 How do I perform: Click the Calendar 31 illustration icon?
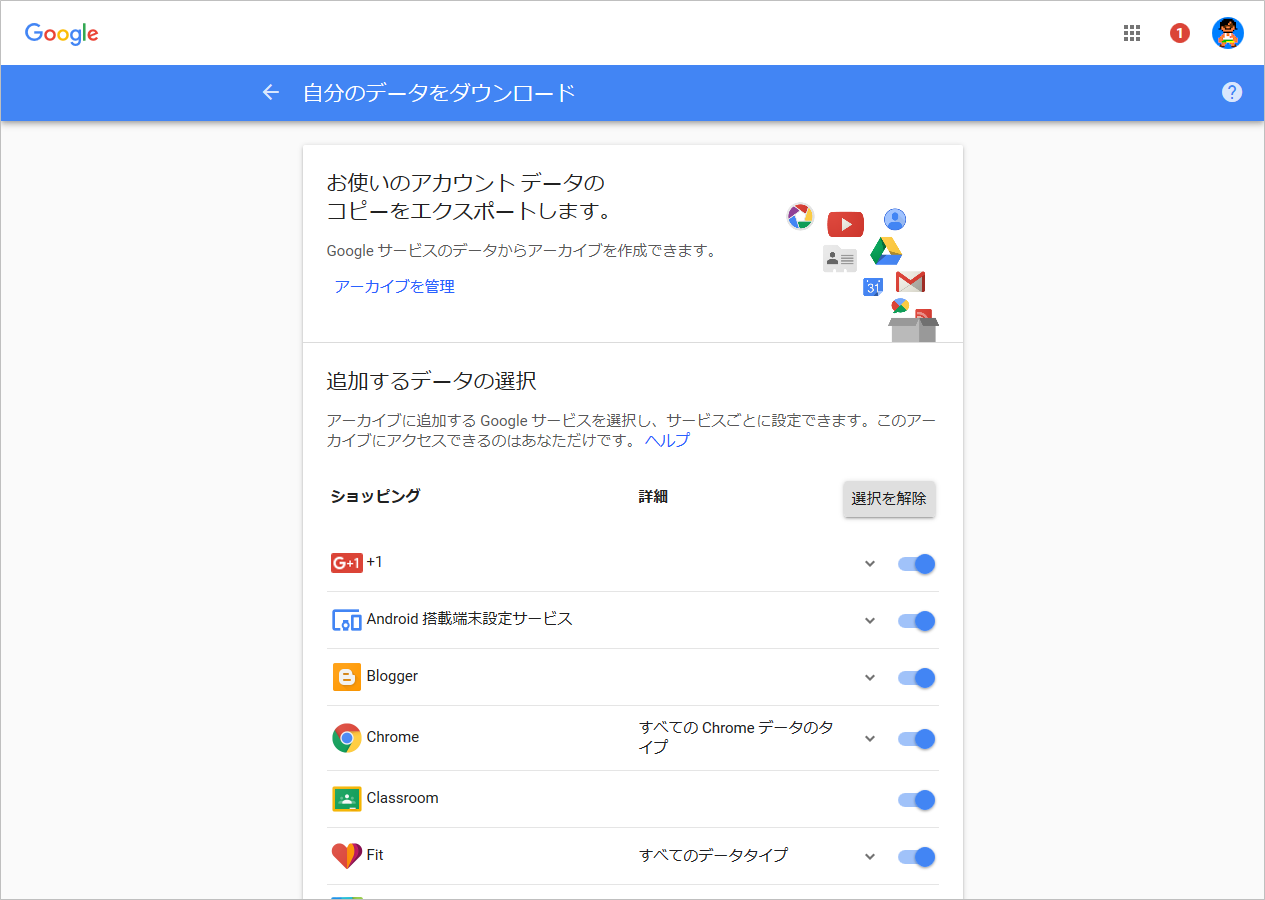pos(873,287)
